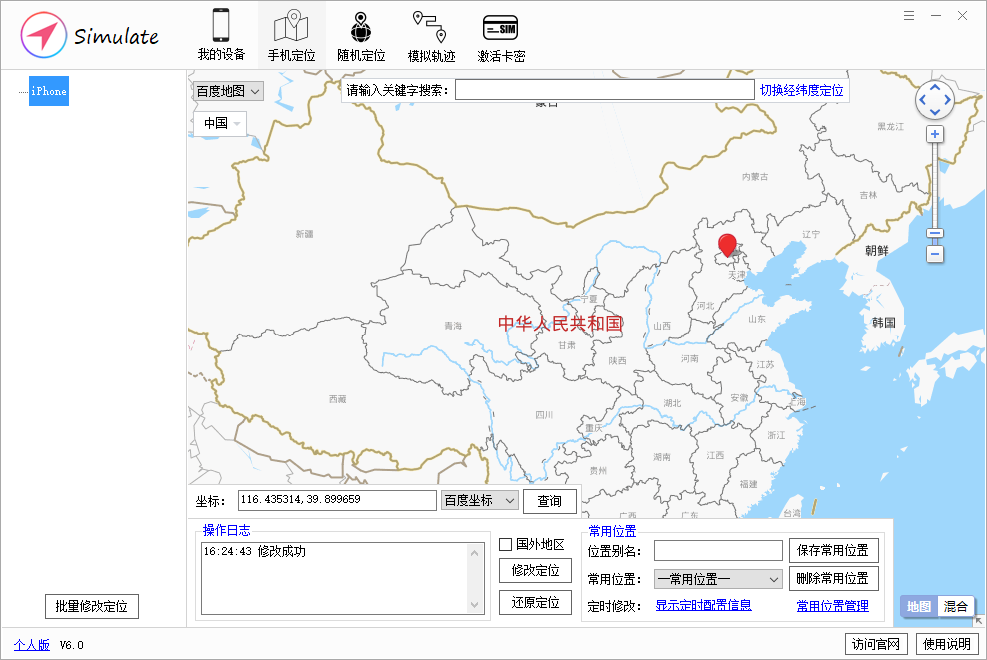This screenshot has height=660, width=987.
Task: Click the 修改定位 modify location button
Action: point(535,571)
